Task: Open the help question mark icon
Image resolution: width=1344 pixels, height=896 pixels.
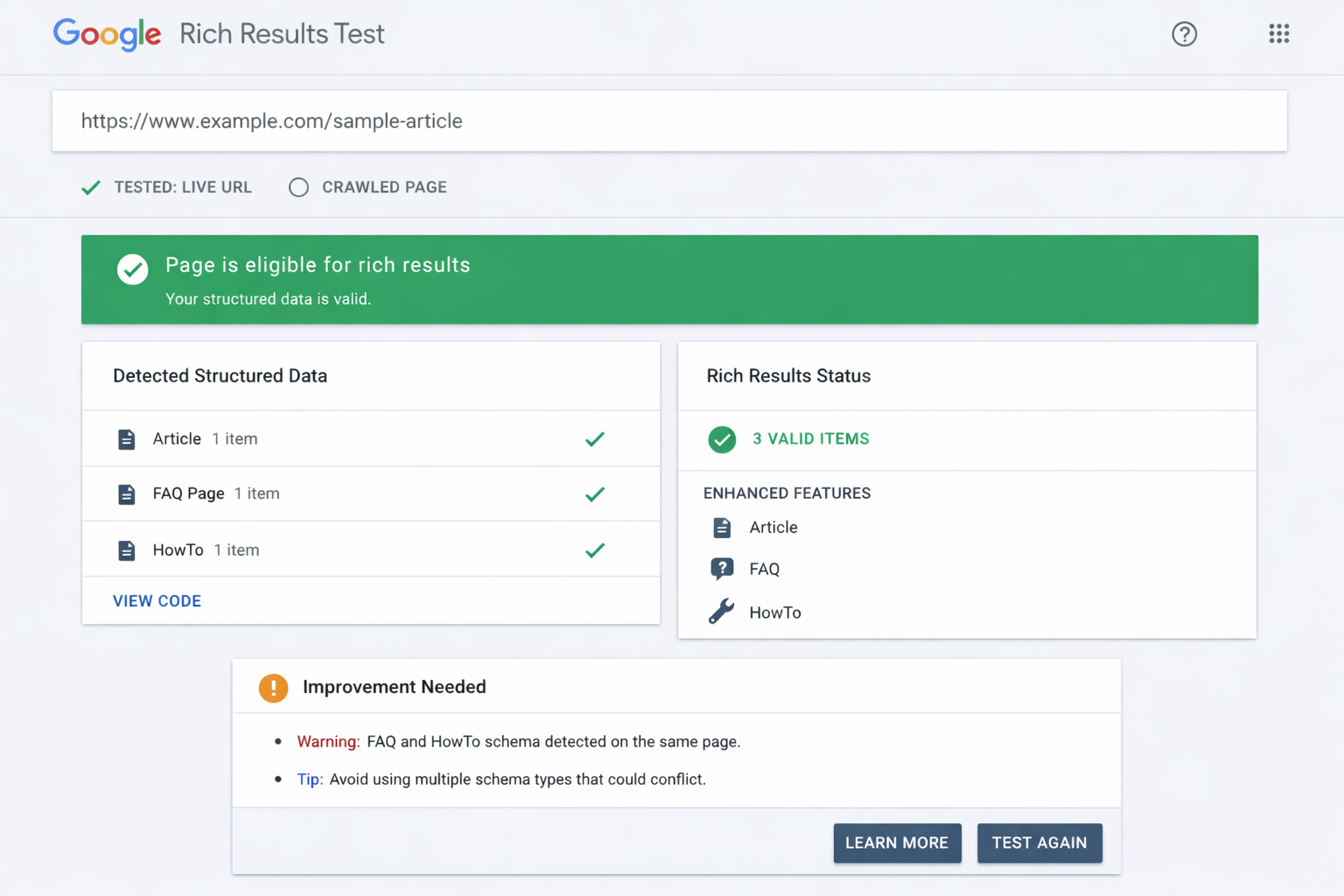Action: click(1185, 34)
